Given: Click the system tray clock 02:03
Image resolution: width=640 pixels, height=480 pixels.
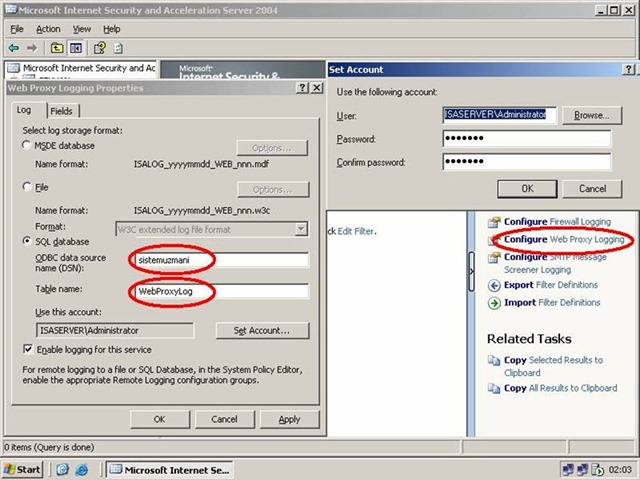Looking at the screenshot, I should pyautogui.click(x=620, y=470).
